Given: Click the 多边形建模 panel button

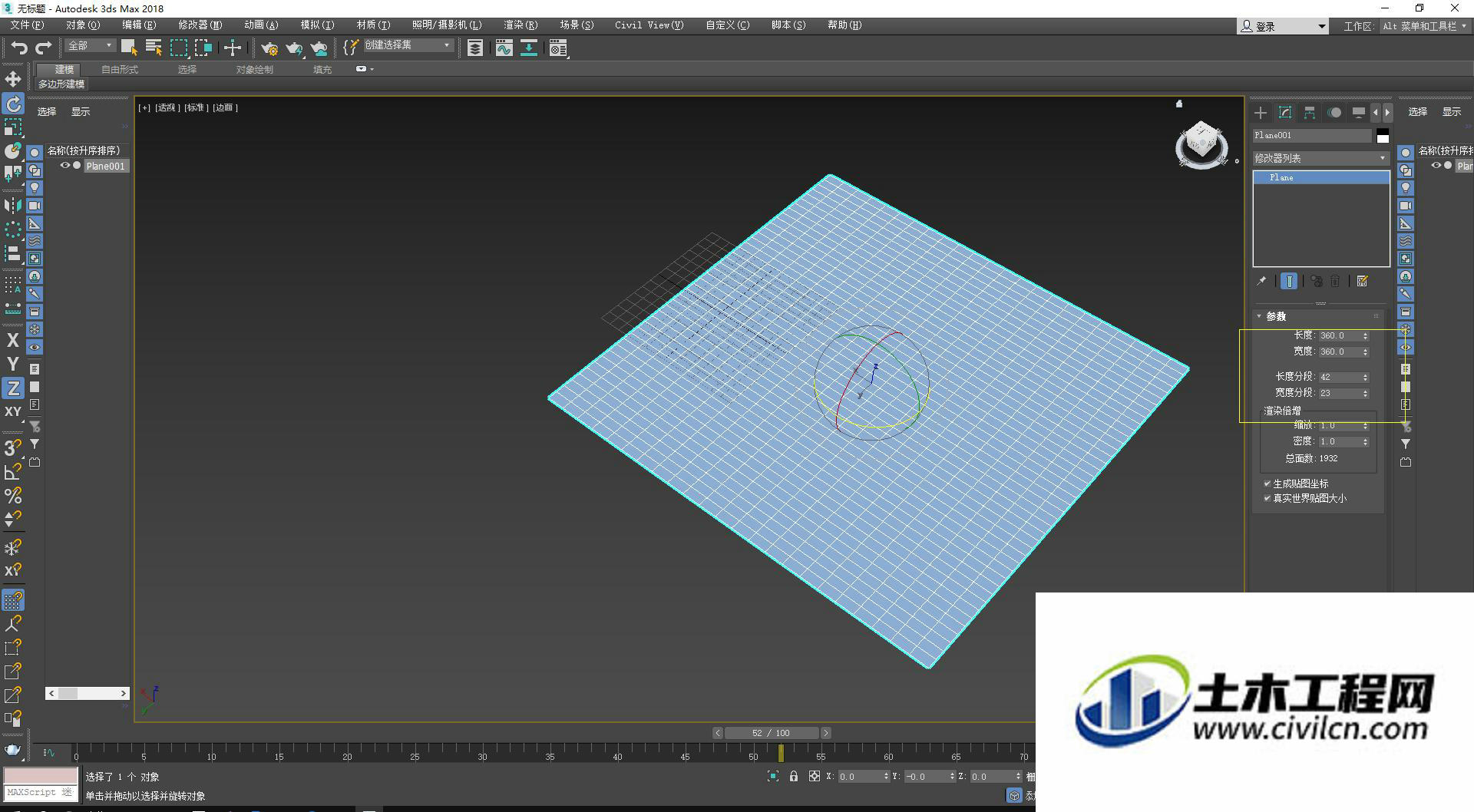Looking at the screenshot, I should point(61,84).
